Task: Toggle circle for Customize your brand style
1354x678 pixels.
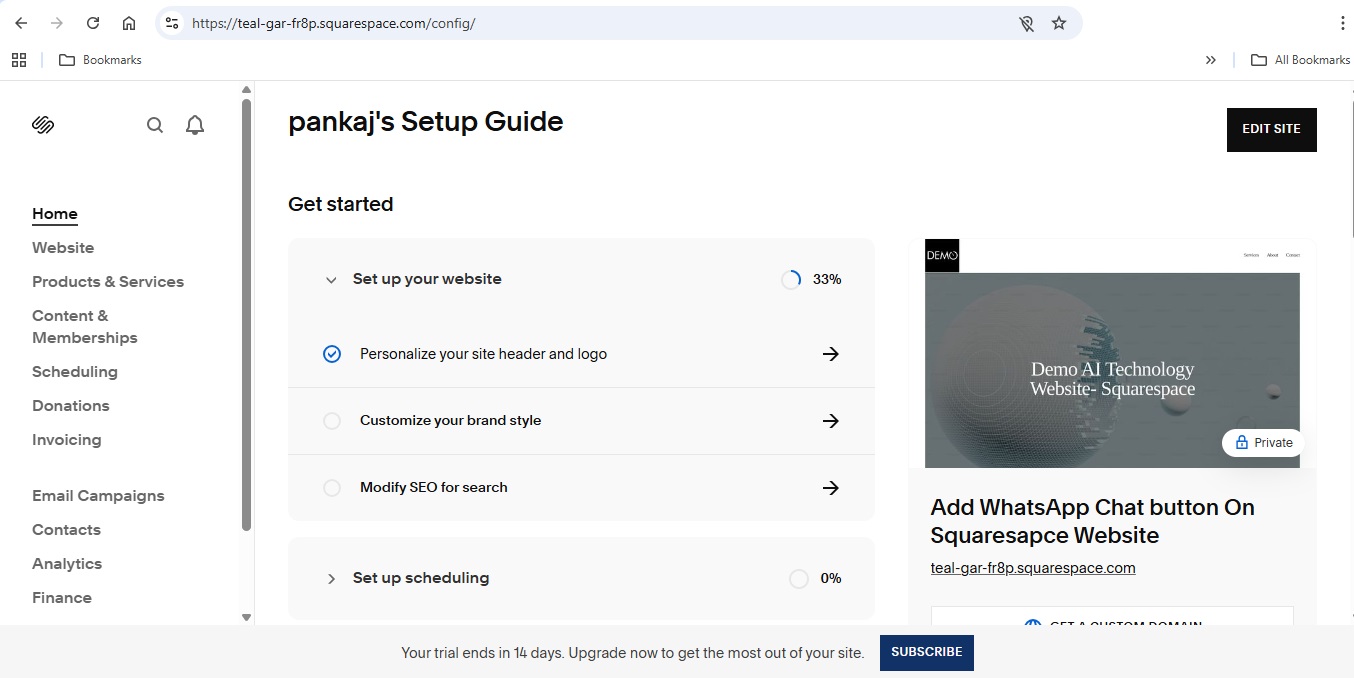Action: point(332,421)
